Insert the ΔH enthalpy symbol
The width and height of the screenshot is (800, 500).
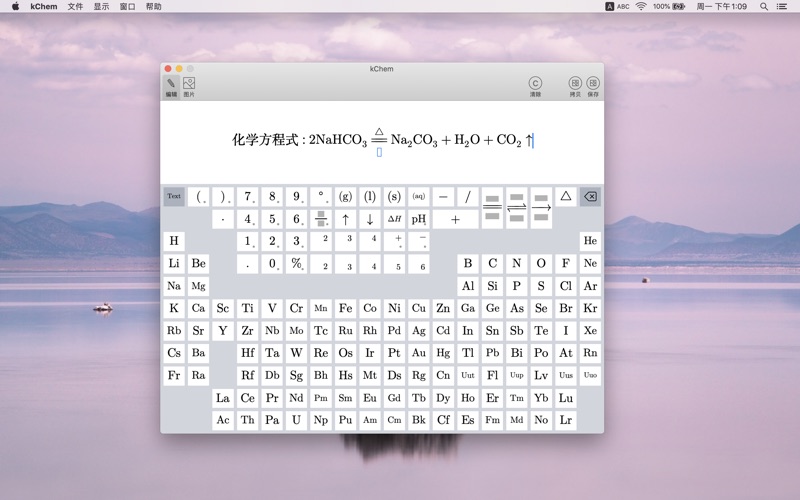click(394, 219)
